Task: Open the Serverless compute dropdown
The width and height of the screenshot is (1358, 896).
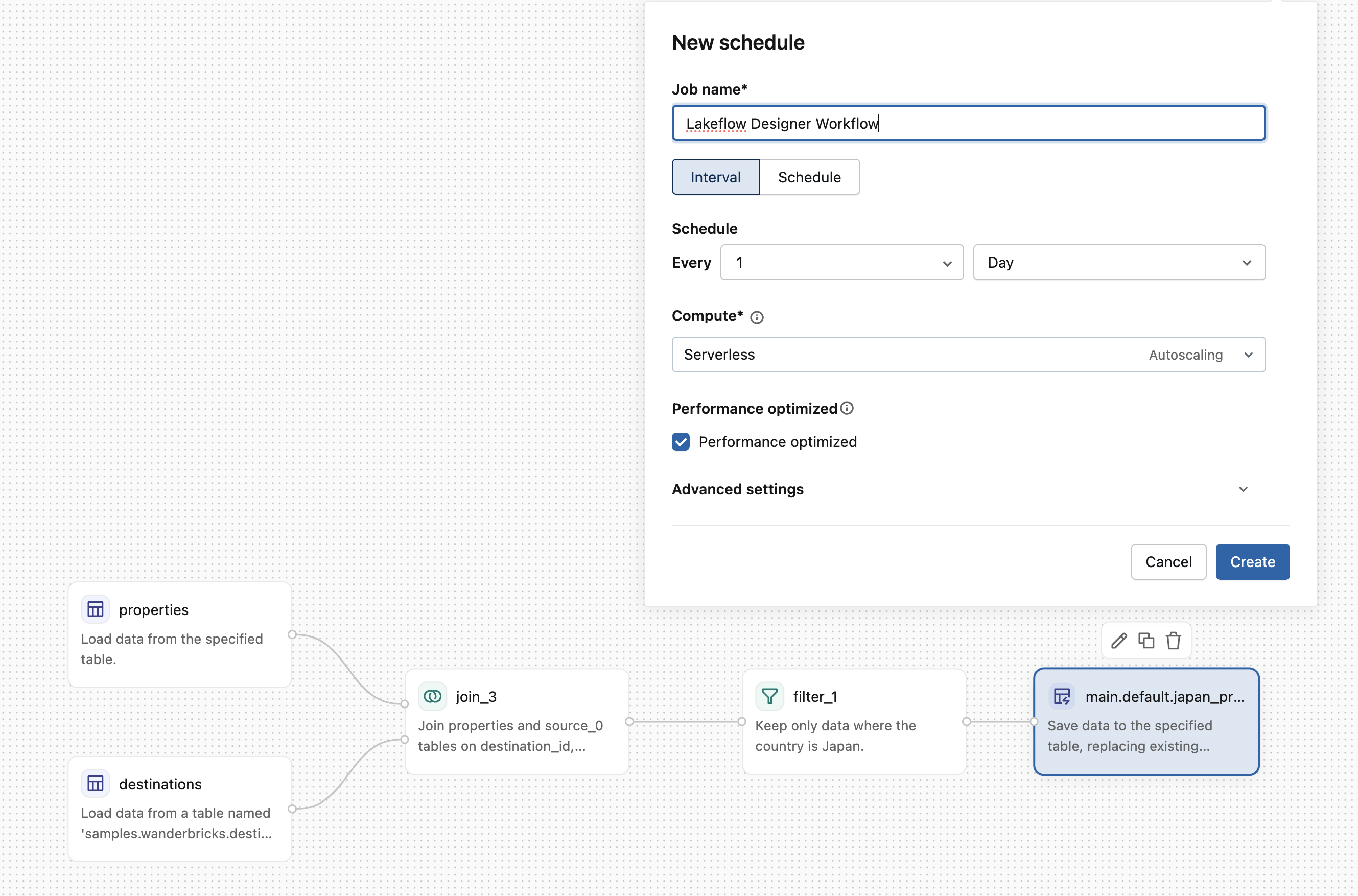Action: click(x=968, y=355)
